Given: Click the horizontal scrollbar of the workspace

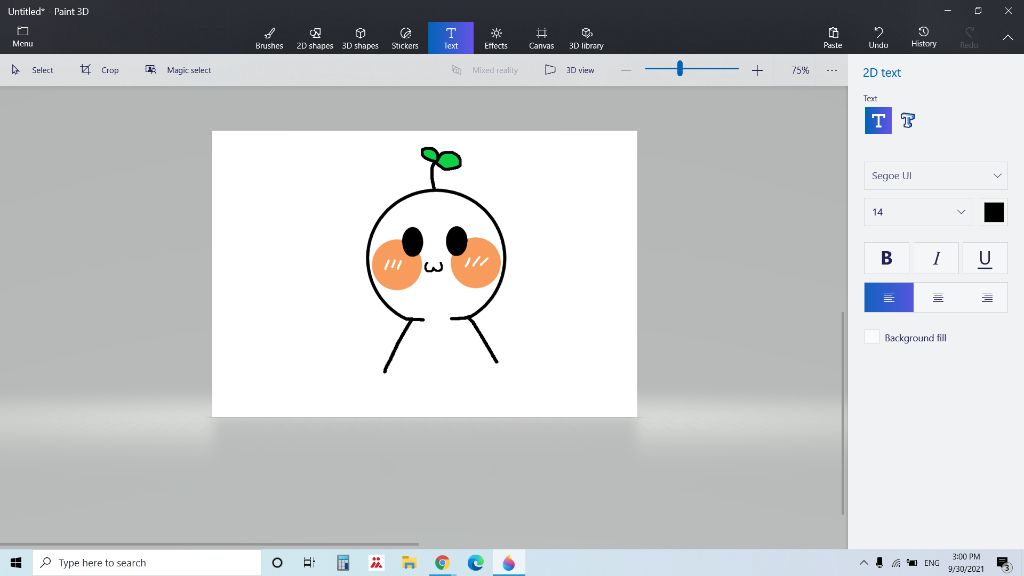Looking at the screenshot, I should (x=209, y=543).
